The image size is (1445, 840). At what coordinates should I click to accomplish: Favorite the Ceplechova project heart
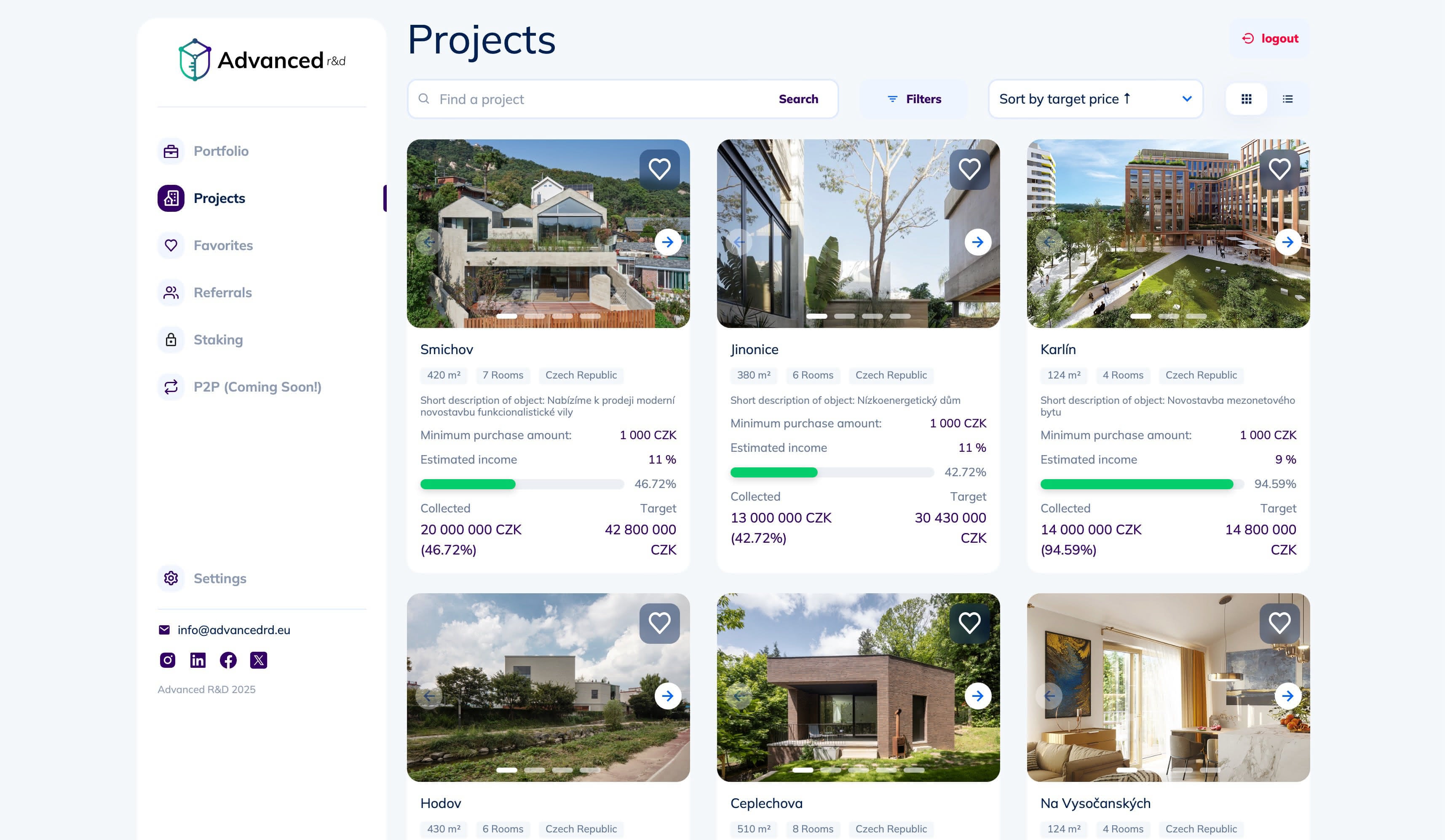pos(970,623)
